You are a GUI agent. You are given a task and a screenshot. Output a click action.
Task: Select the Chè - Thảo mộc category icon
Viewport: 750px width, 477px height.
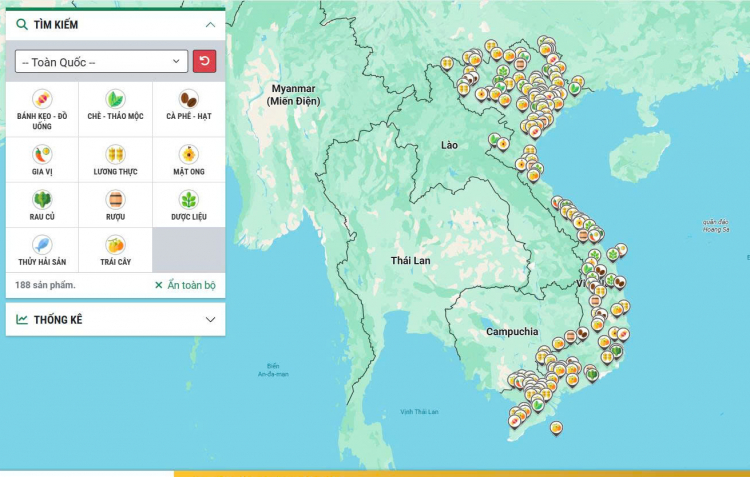pos(115,99)
